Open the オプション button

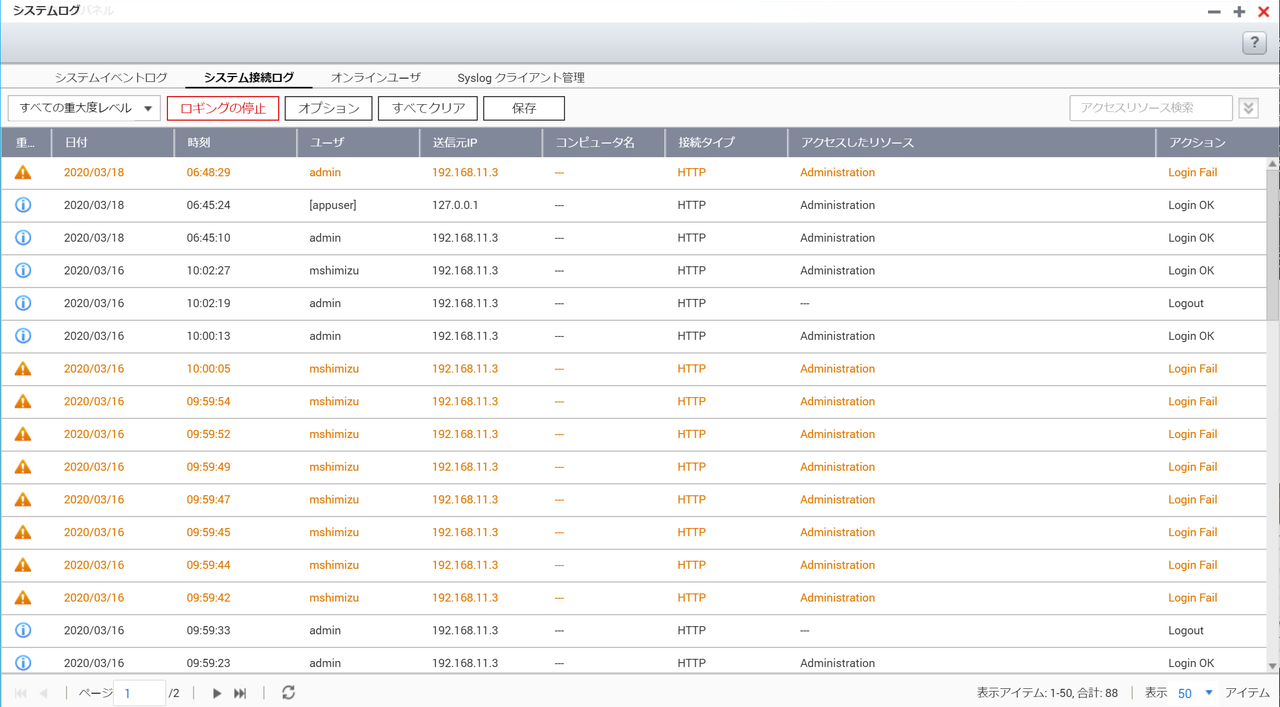pyautogui.click(x=329, y=108)
